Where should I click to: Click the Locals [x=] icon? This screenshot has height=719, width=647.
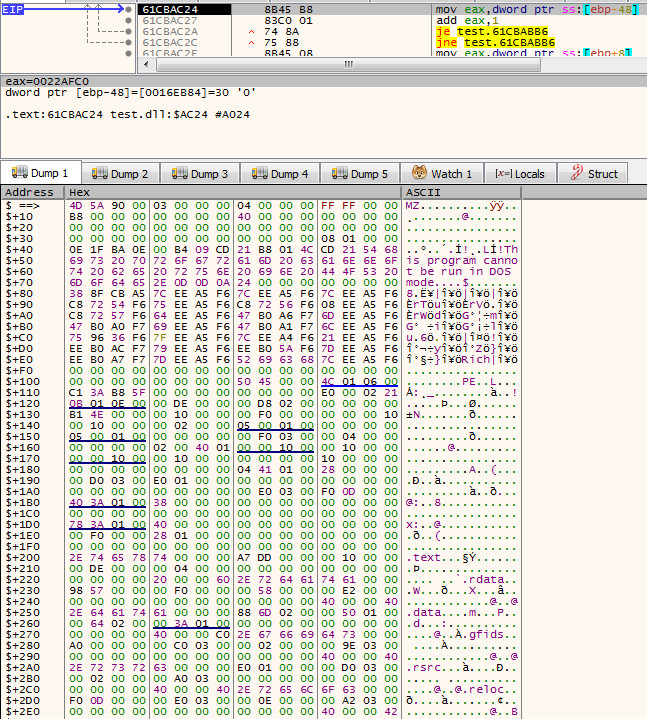pyautogui.click(x=503, y=174)
